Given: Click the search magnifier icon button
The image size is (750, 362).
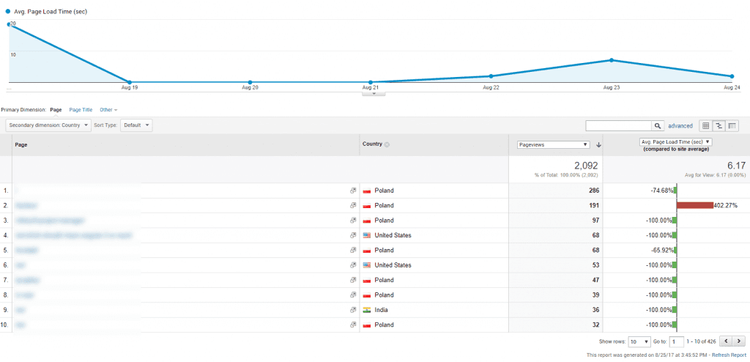Looking at the screenshot, I should coord(658,126).
